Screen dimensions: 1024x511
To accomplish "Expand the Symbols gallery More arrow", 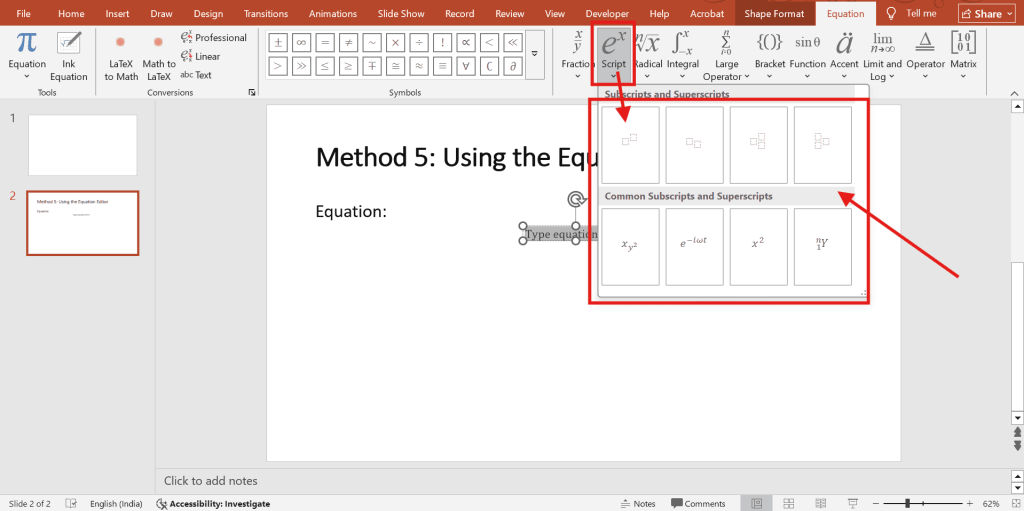I will point(536,53).
